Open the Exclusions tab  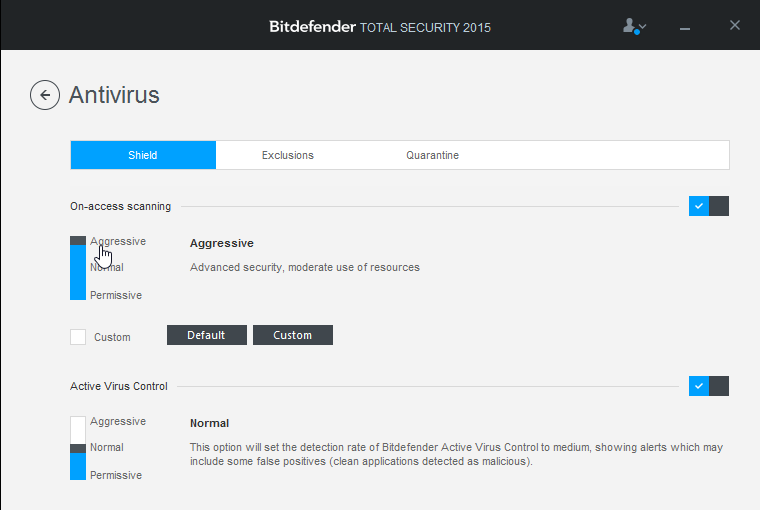pos(288,155)
